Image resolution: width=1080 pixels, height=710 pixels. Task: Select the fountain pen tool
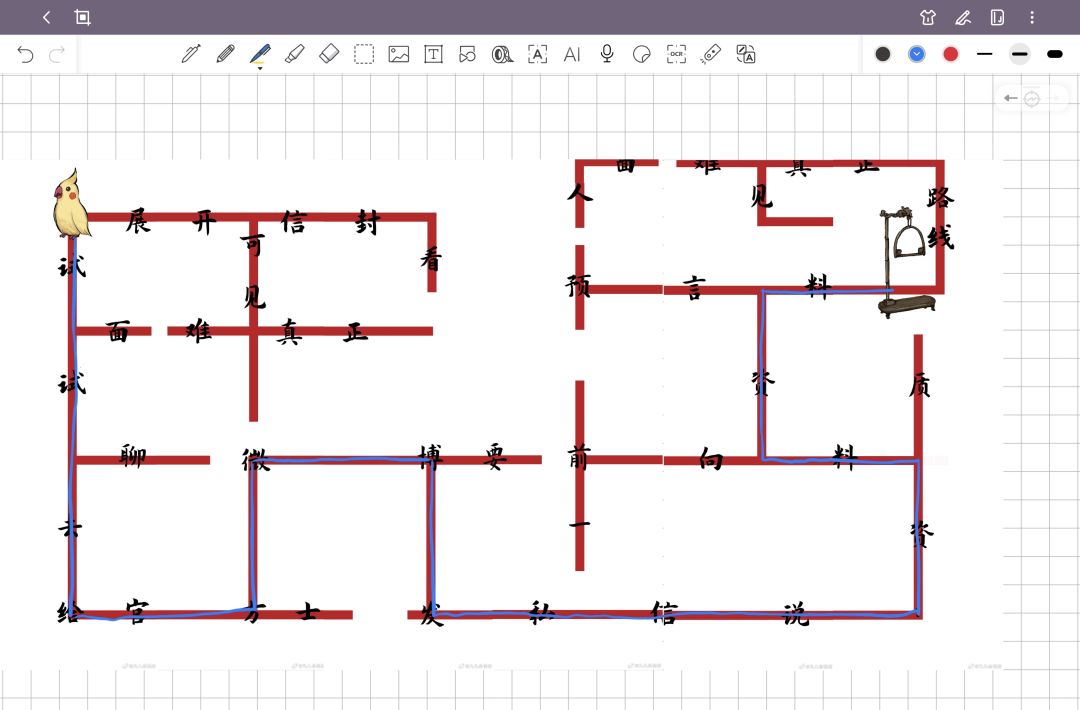click(191, 54)
